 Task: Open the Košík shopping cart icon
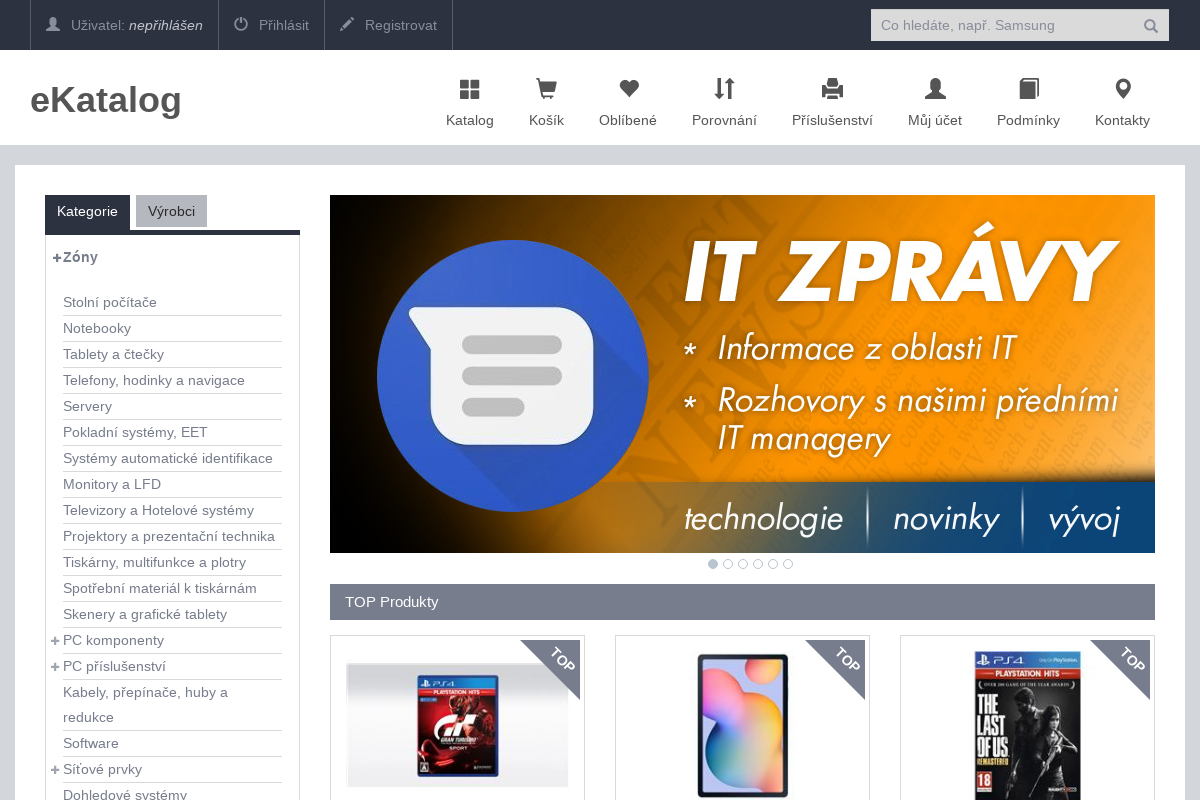[x=546, y=90]
